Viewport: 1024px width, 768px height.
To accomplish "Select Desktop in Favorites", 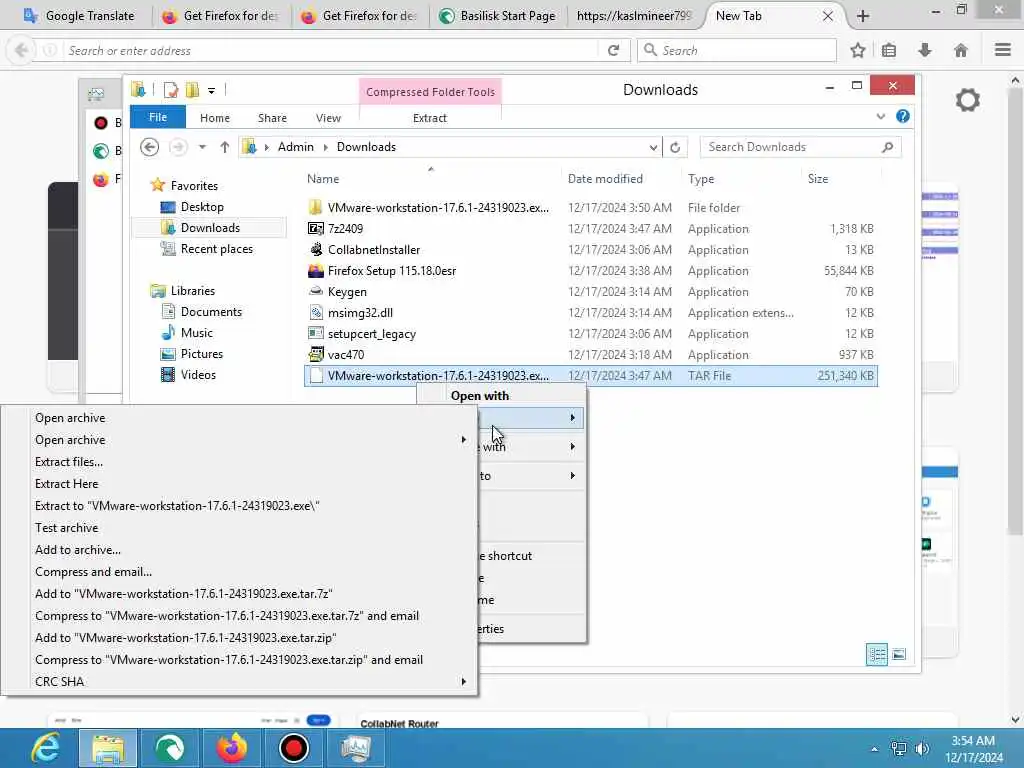I will (x=202, y=207).
